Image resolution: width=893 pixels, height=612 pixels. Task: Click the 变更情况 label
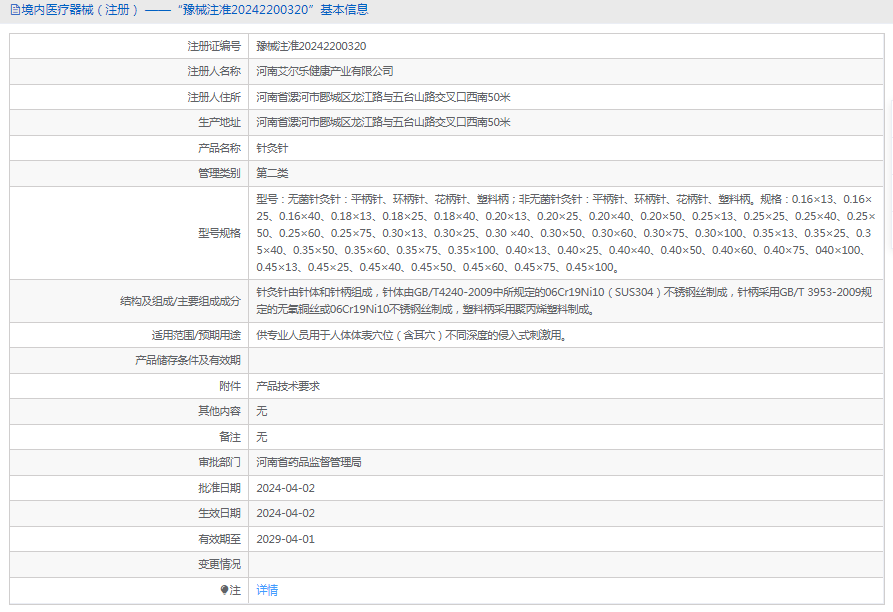pyautogui.click(x=219, y=564)
